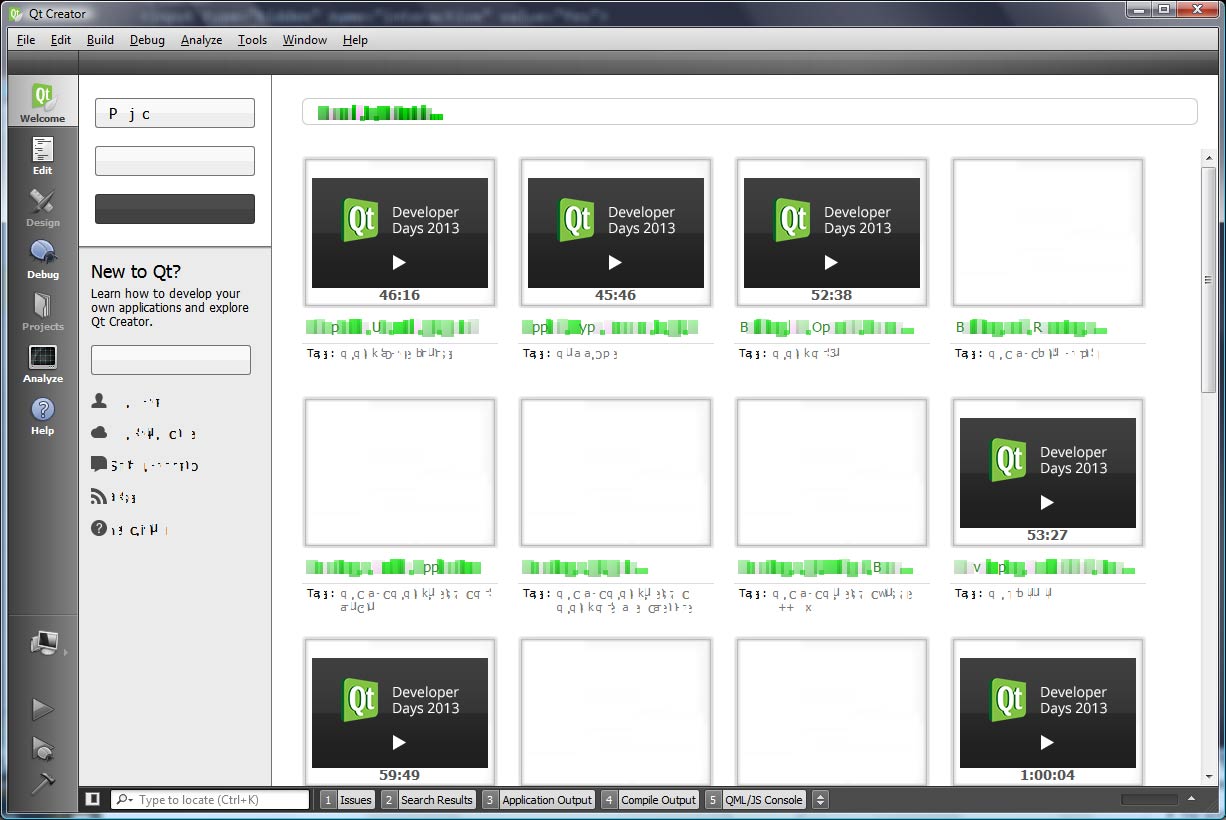Open the person-icon account link

click(126, 402)
